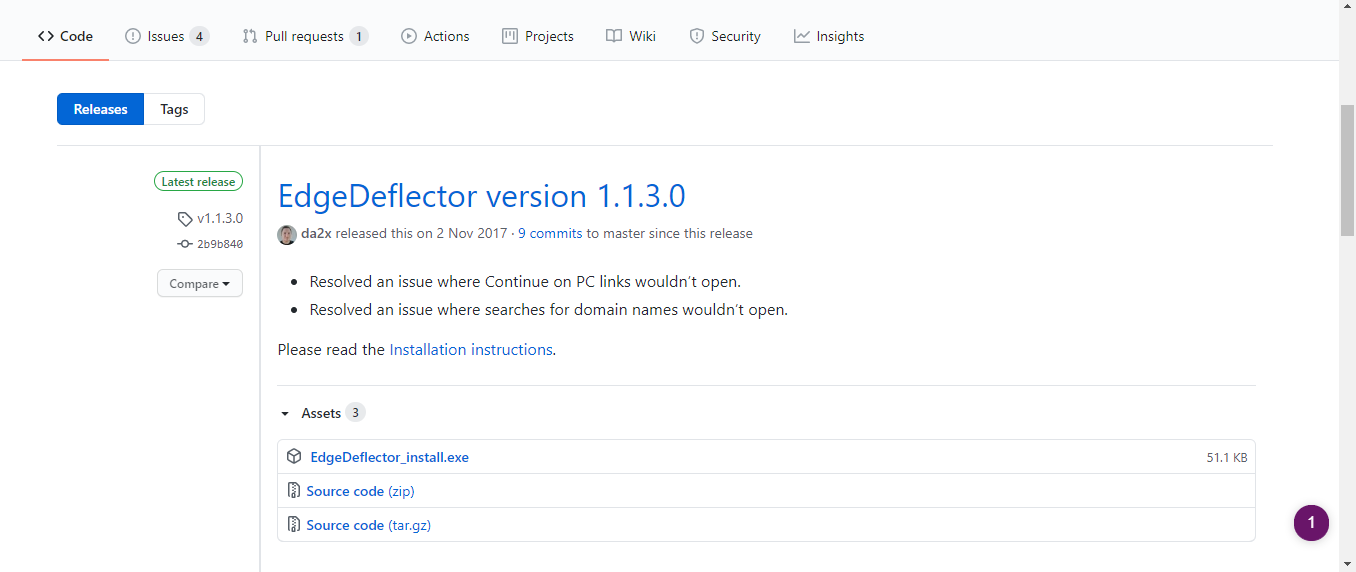
Task: Select the Releases button
Action: click(101, 109)
